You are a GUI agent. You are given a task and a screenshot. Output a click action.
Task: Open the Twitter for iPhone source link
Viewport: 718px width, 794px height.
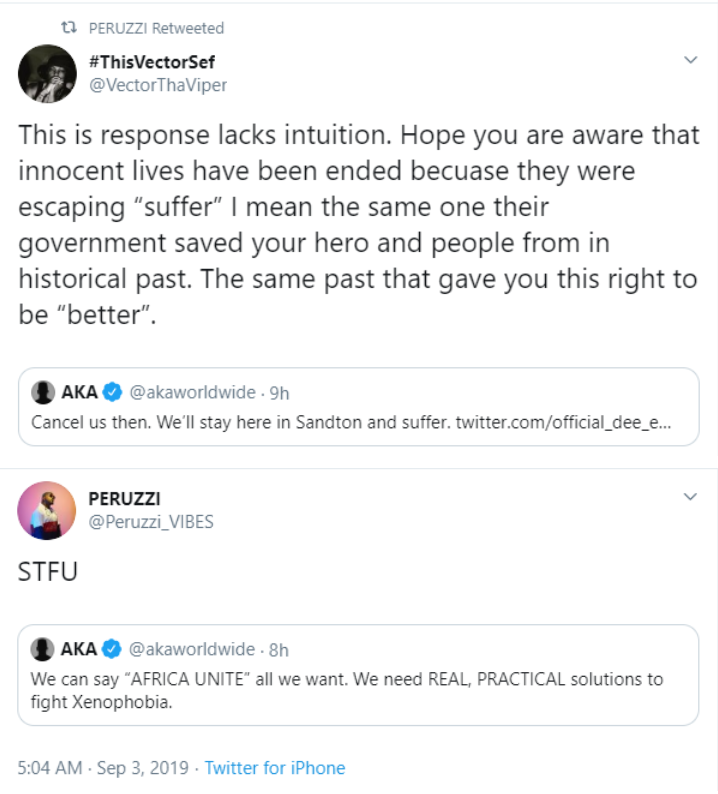(x=275, y=768)
